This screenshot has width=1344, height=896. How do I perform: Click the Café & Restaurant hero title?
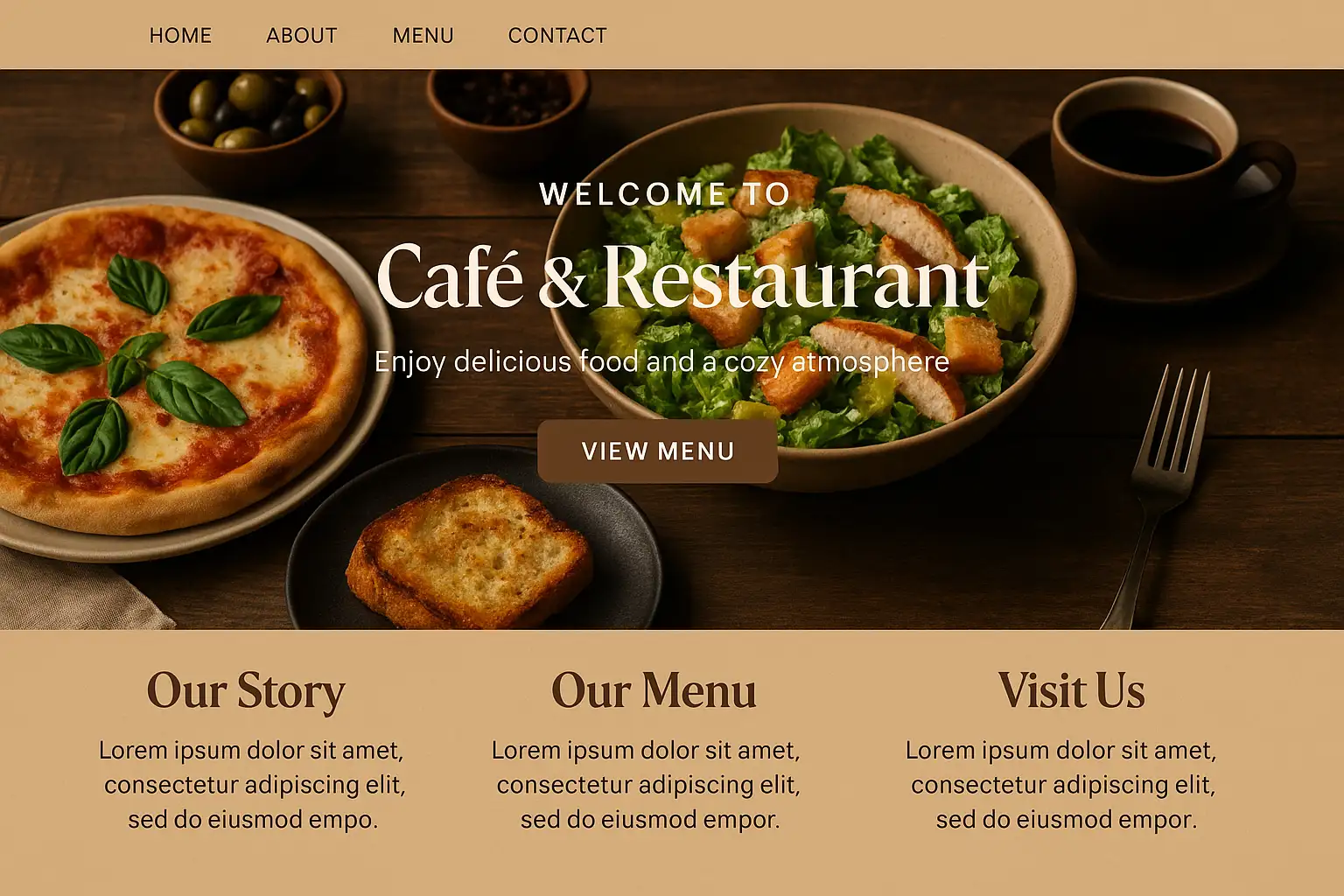[x=682, y=277]
